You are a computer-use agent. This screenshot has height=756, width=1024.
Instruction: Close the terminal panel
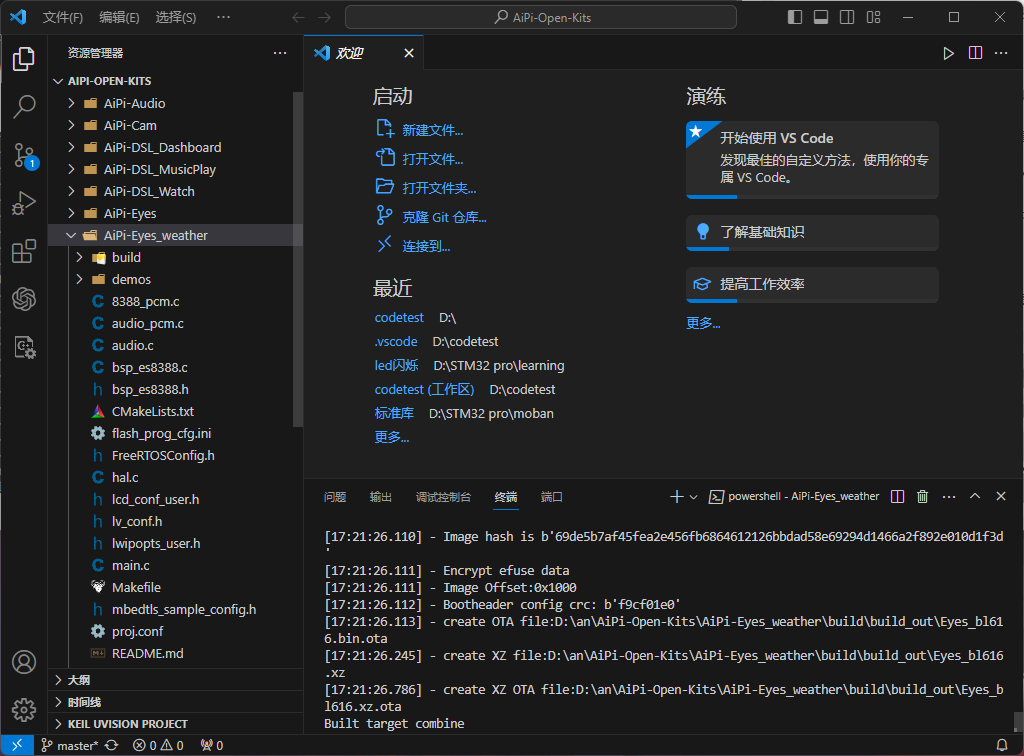point(1000,497)
